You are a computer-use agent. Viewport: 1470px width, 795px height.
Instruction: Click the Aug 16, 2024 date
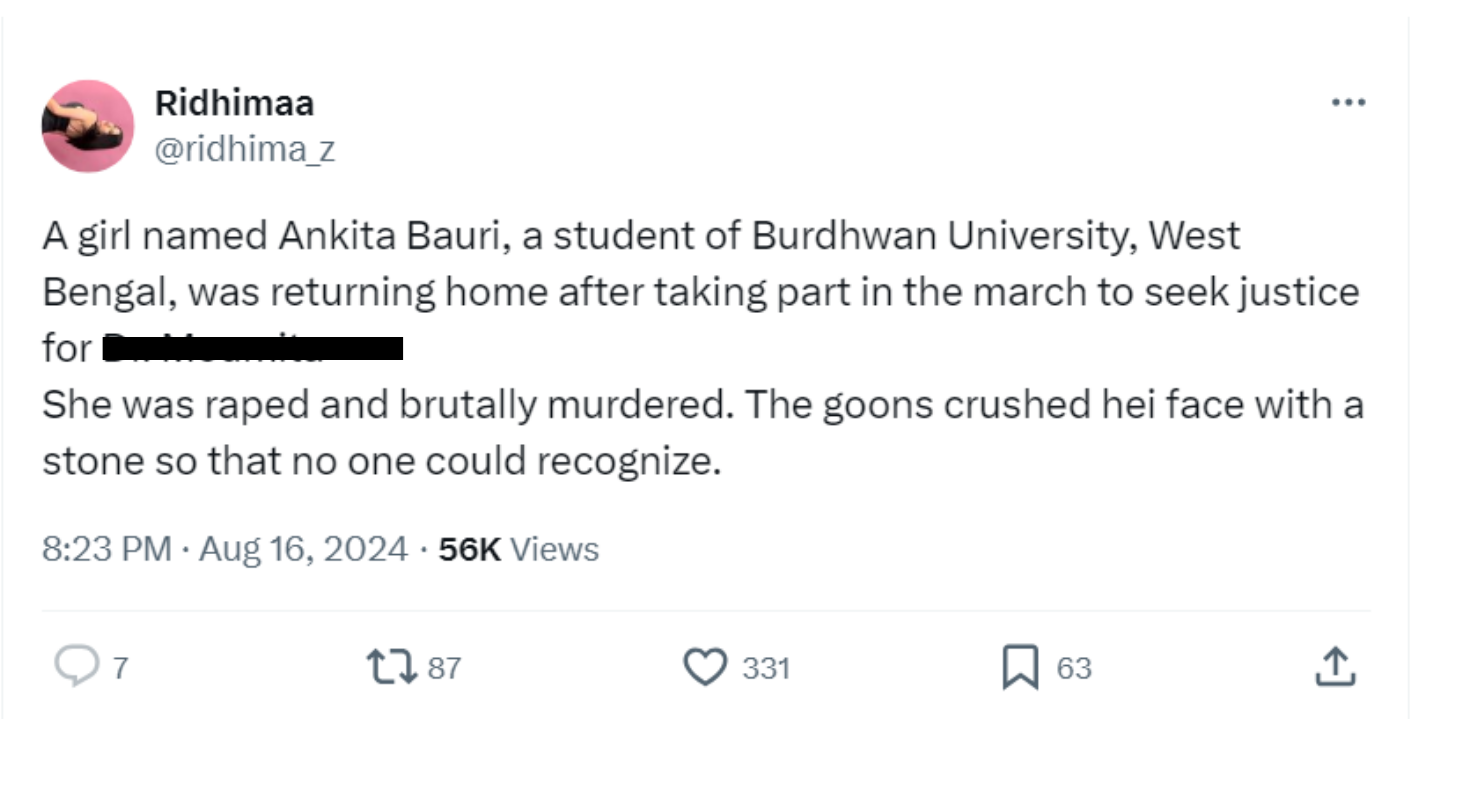pyautogui.click(x=303, y=549)
